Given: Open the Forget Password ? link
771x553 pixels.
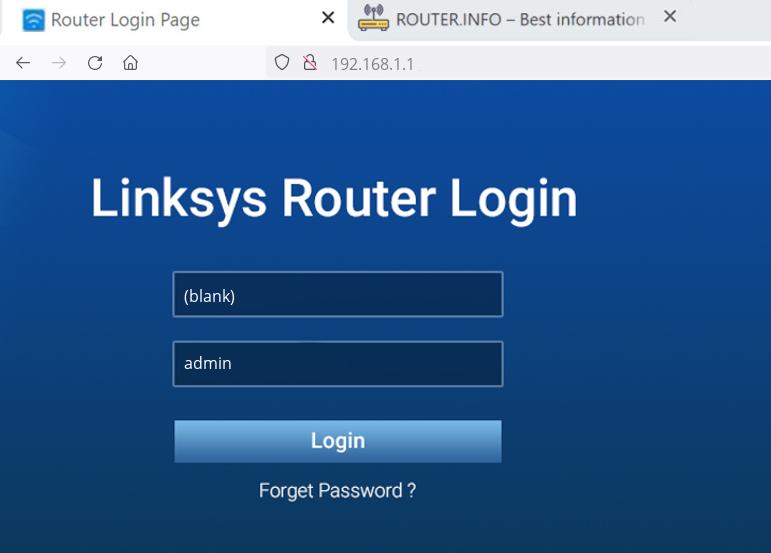Looking at the screenshot, I should 337,491.
